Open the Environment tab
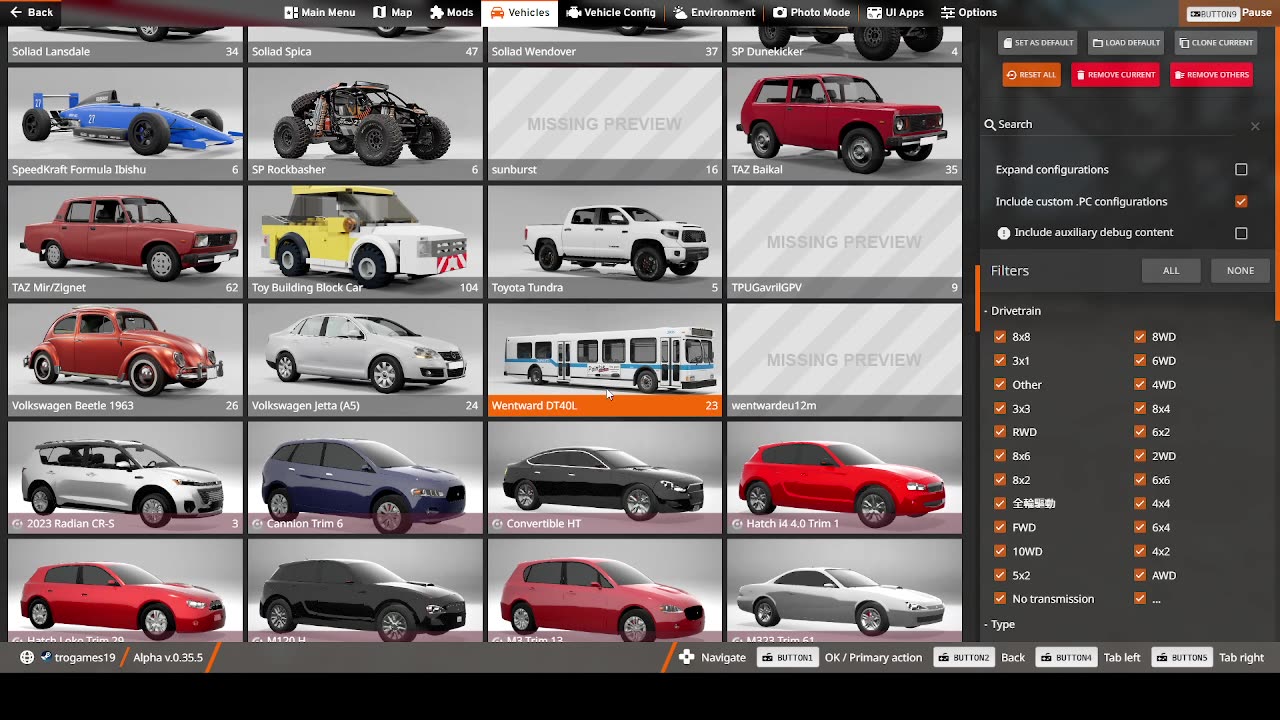The image size is (1280, 720). coord(714,13)
